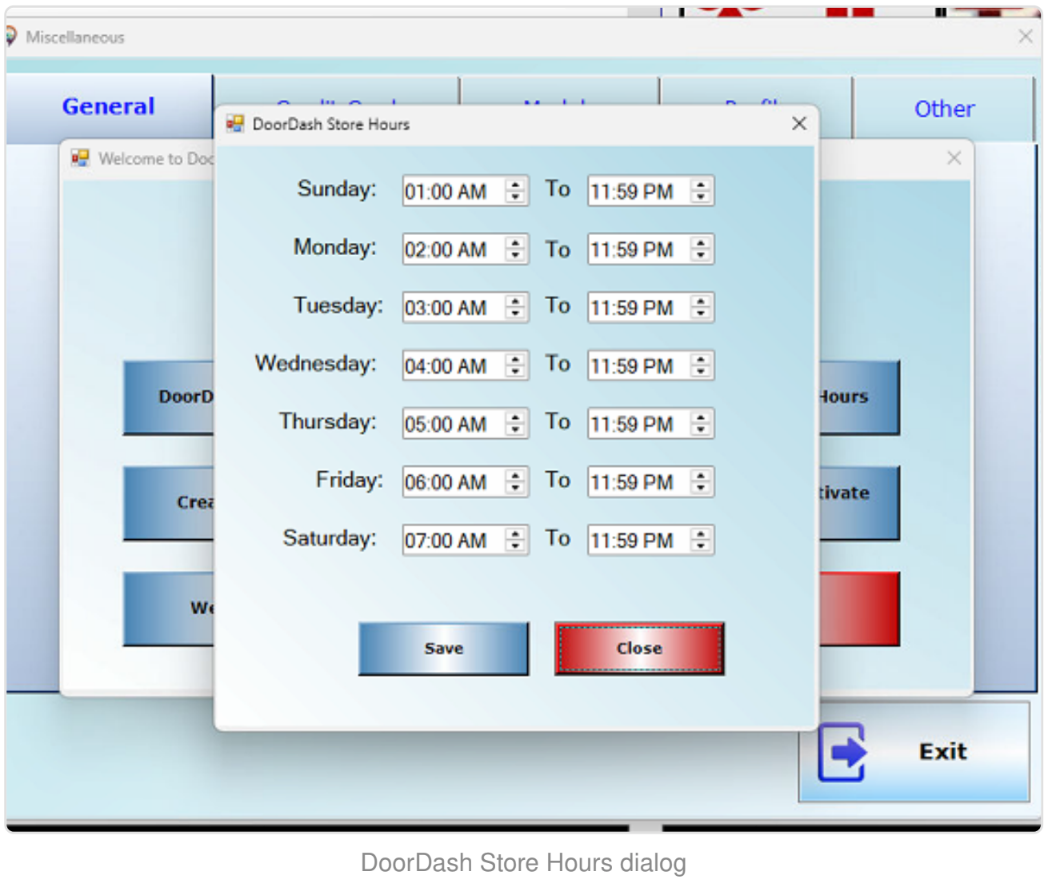Adjust the Thursday opening time spinner
The width and height of the screenshot is (1046, 884).
pyautogui.click(x=515, y=423)
